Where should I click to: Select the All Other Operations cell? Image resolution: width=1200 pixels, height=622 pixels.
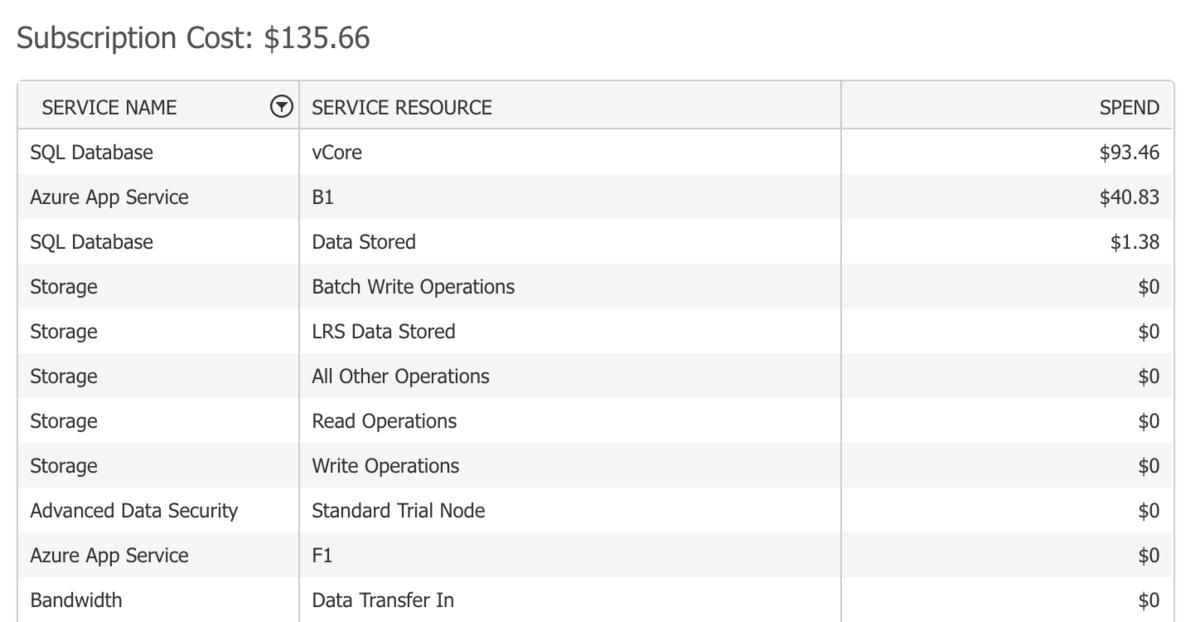click(401, 377)
